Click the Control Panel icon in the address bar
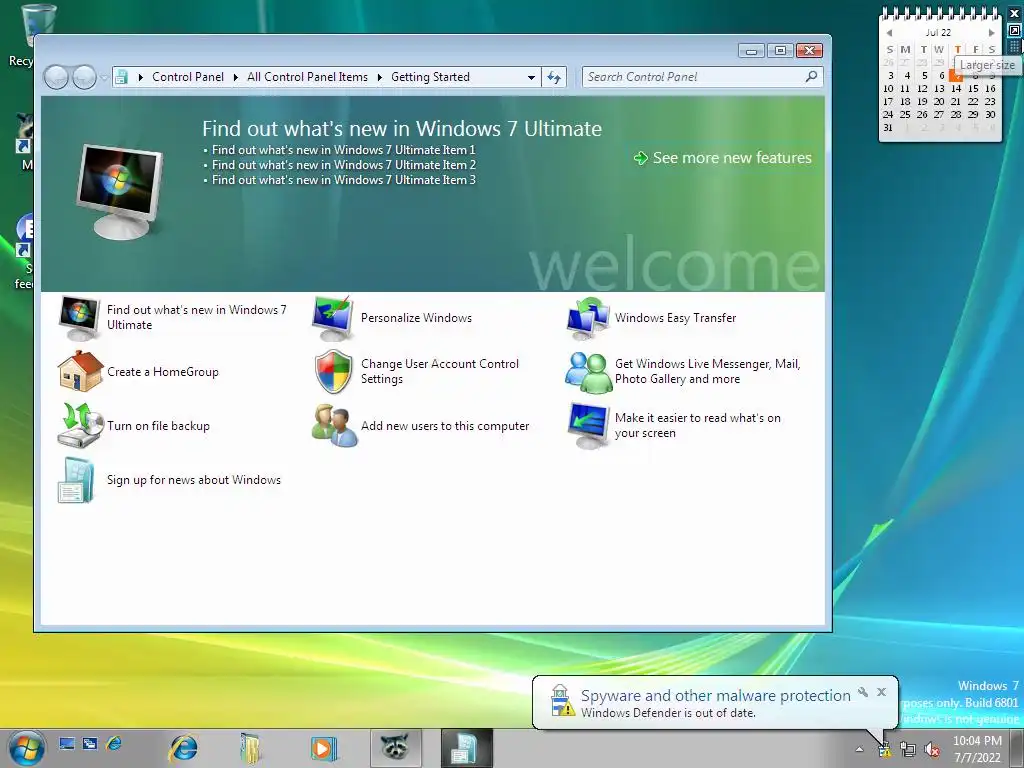Viewport: 1024px width, 768px height. [x=121, y=77]
